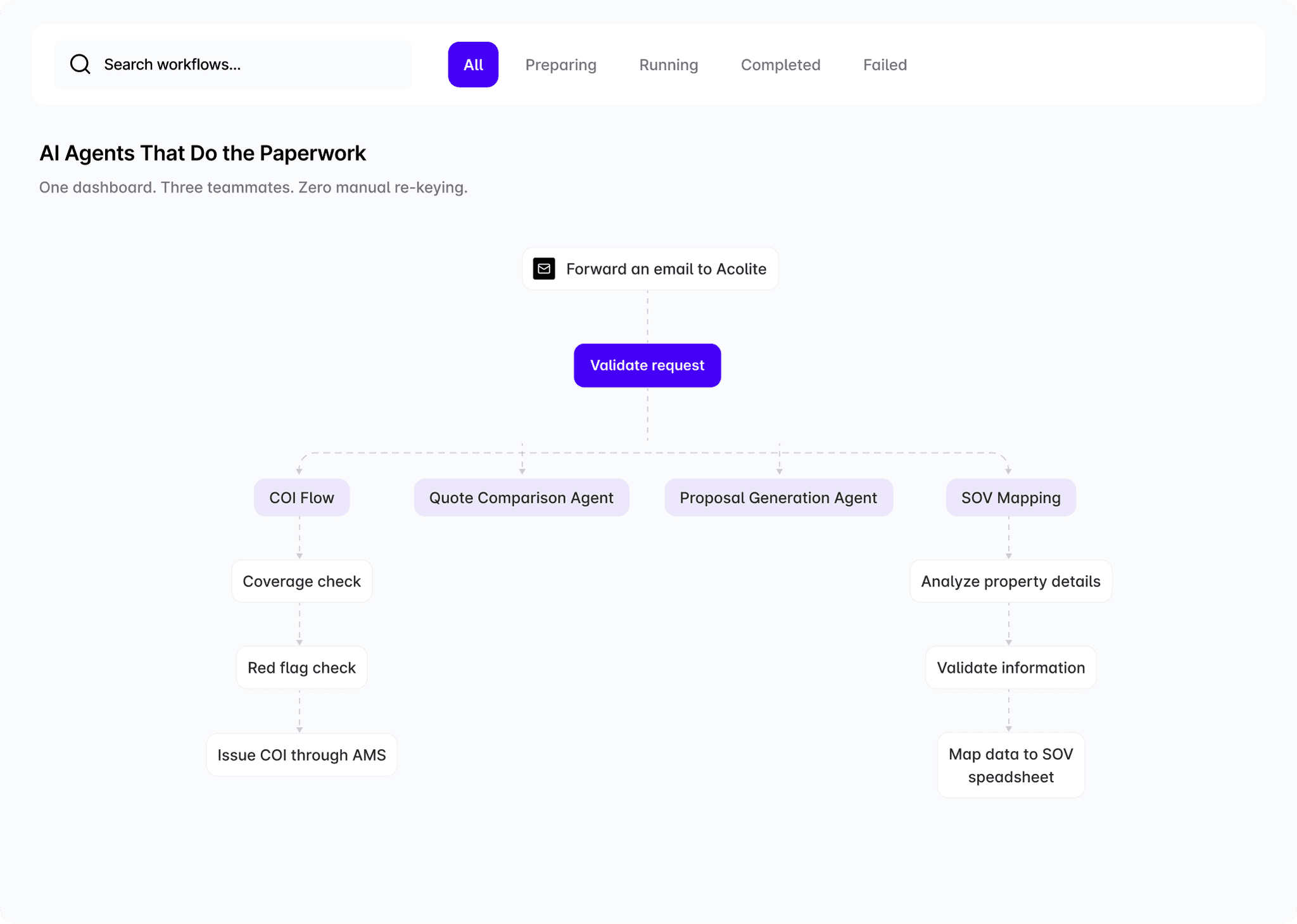The width and height of the screenshot is (1297, 924).
Task: Click the email envelope icon on Forward node
Action: (543, 269)
